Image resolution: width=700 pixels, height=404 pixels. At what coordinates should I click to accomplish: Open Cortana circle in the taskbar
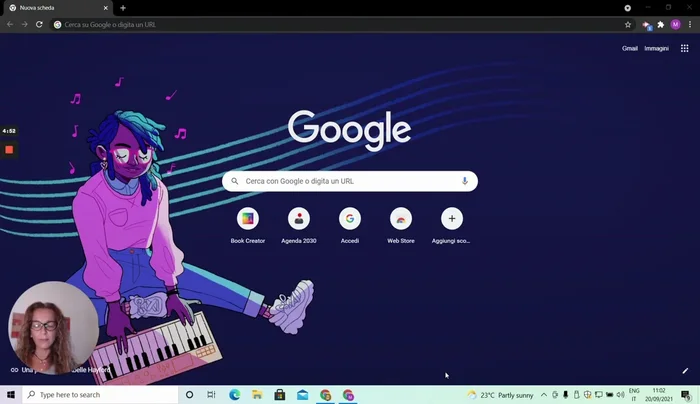coord(189,395)
